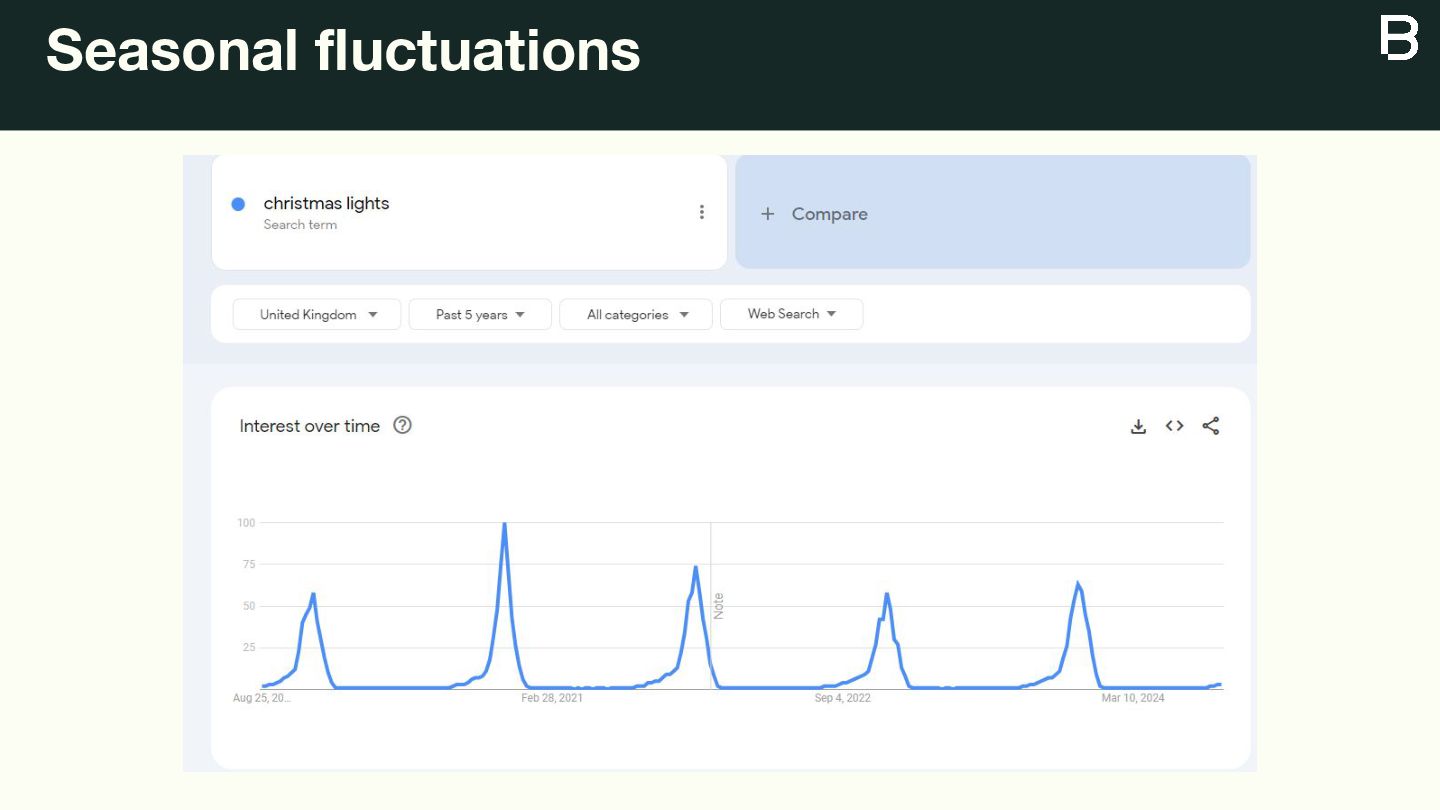Open the Web Search type dropdown
The width and height of the screenshot is (1440, 810).
[x=791, y=314]
